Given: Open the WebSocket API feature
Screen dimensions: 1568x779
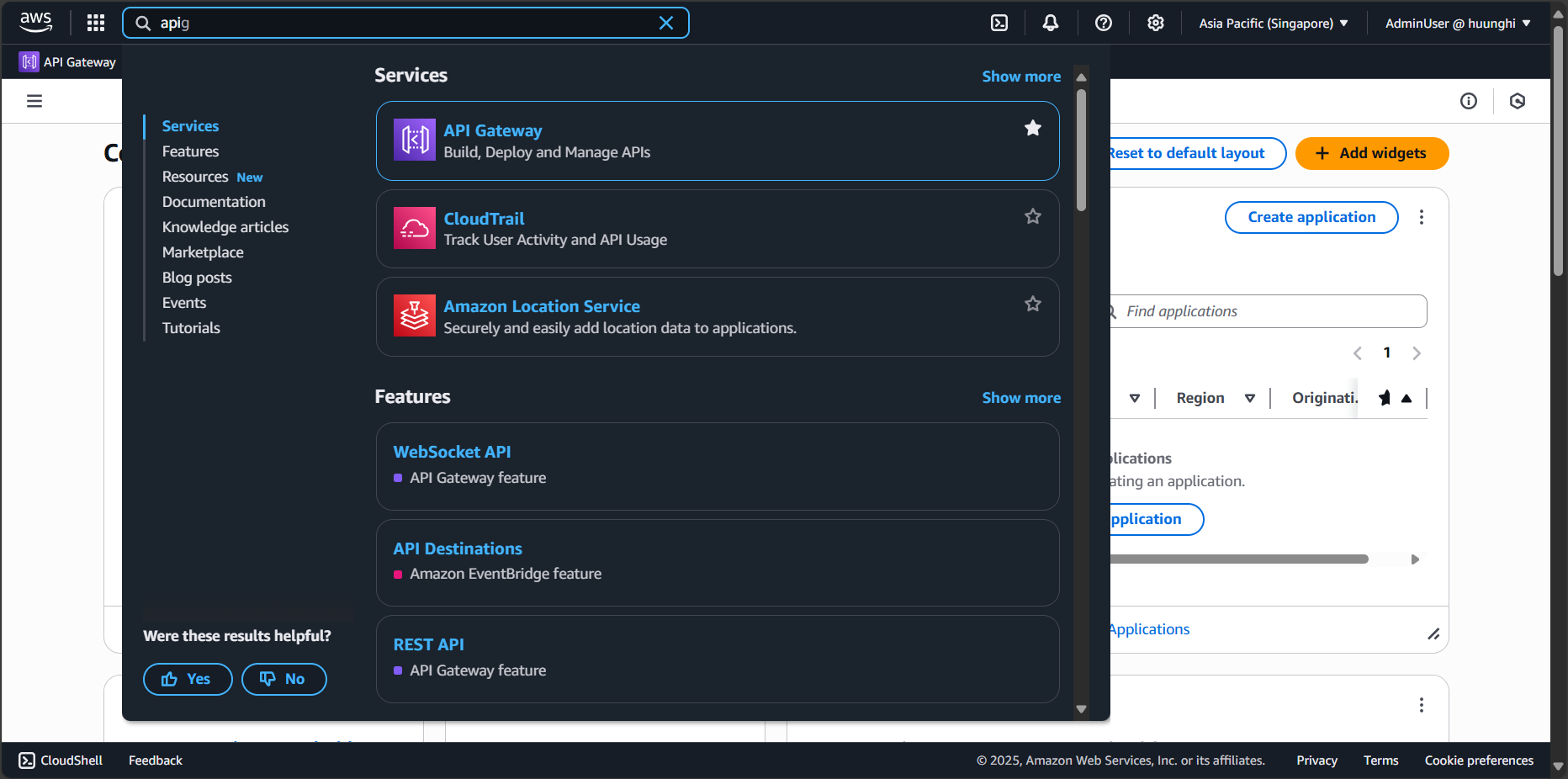Looking at the screenshot, I should 452,452.
